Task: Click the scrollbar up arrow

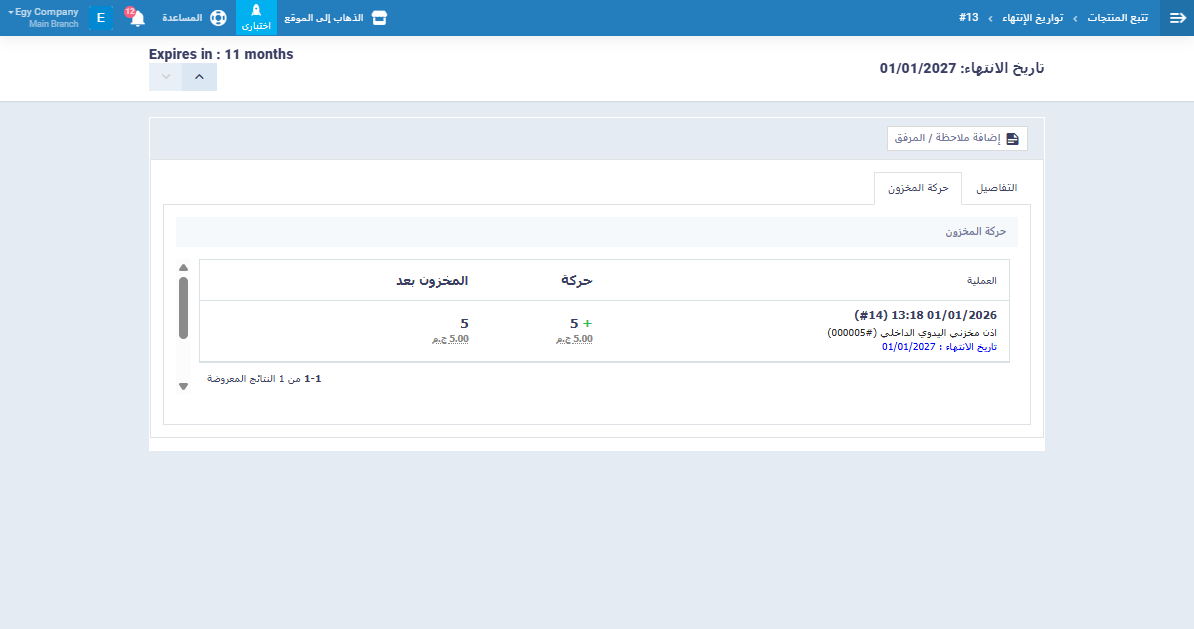Action: tap(183, 267)
